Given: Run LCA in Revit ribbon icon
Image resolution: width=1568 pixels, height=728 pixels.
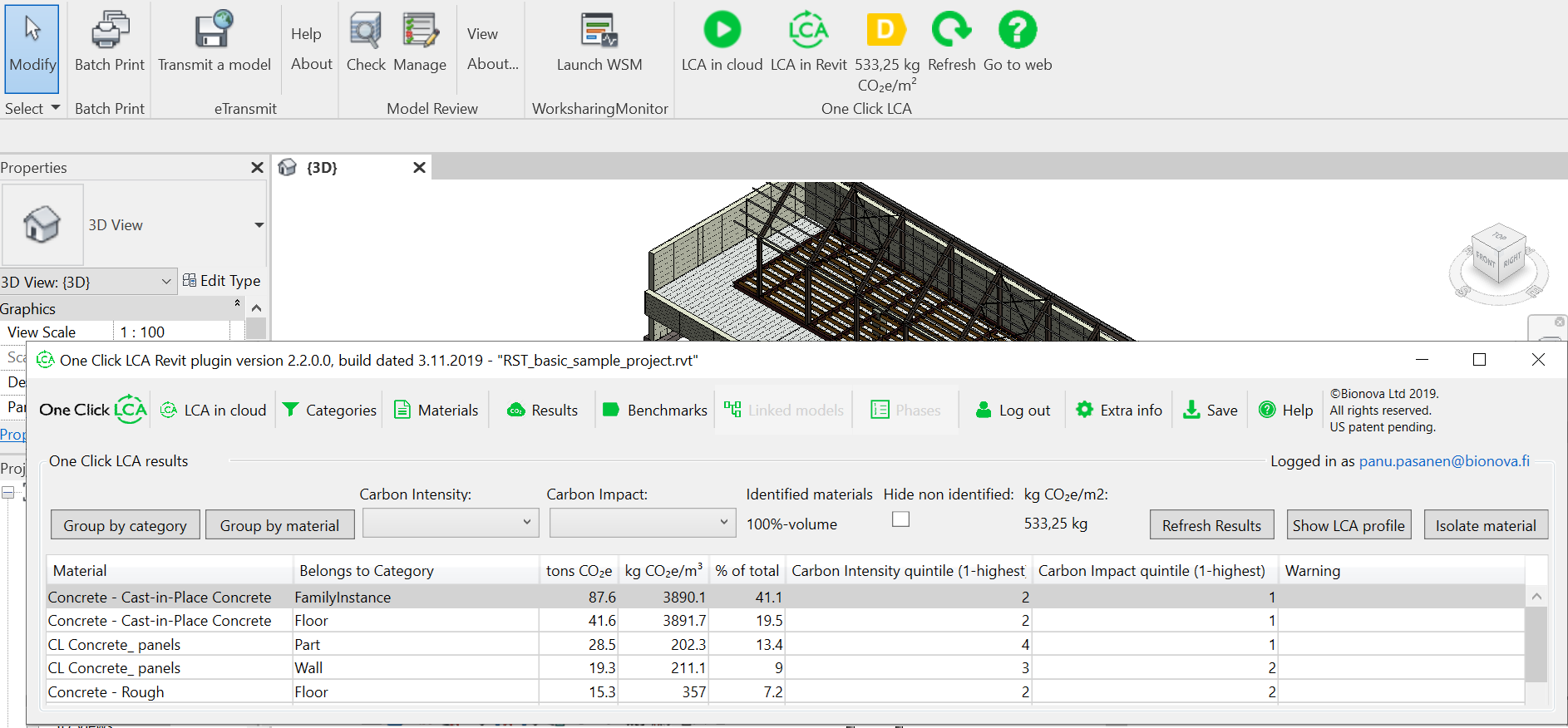Looking at the screenshot, I should point(808,42).
